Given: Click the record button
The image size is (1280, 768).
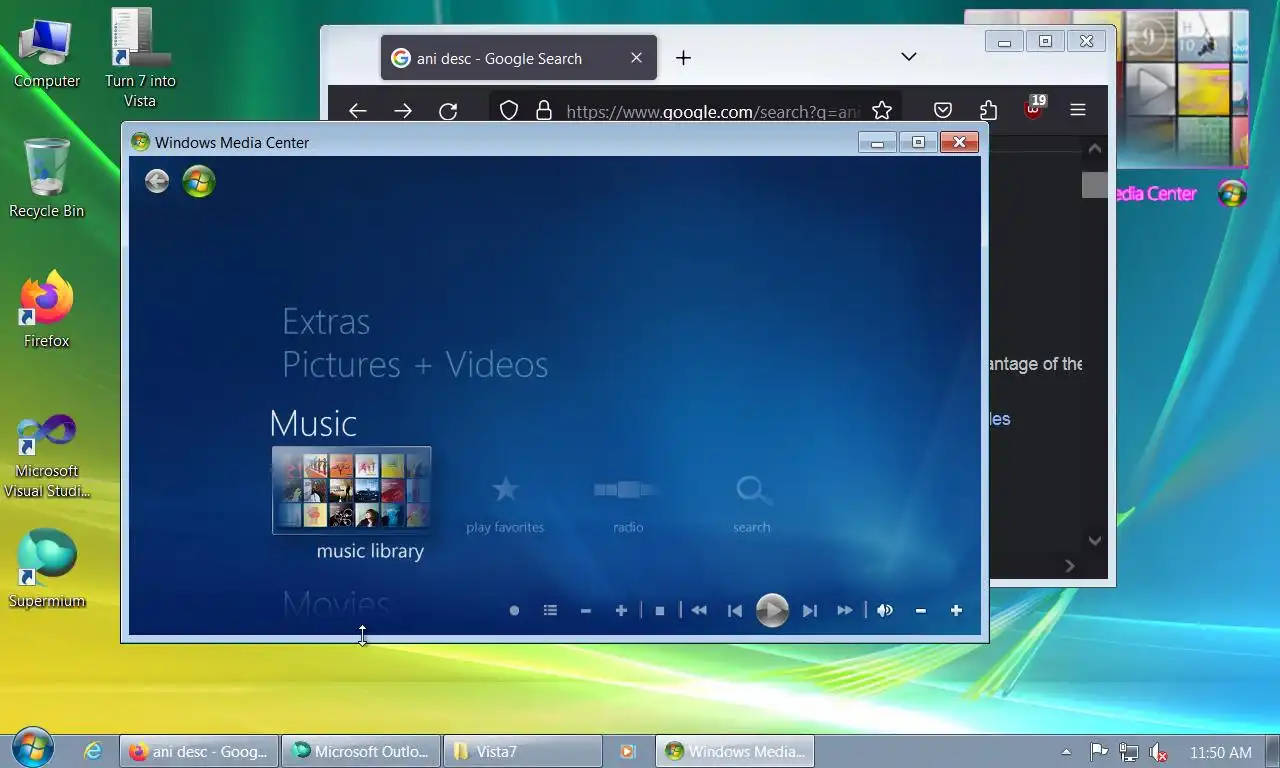Looking at the screenshot, I should click(514, 610).
